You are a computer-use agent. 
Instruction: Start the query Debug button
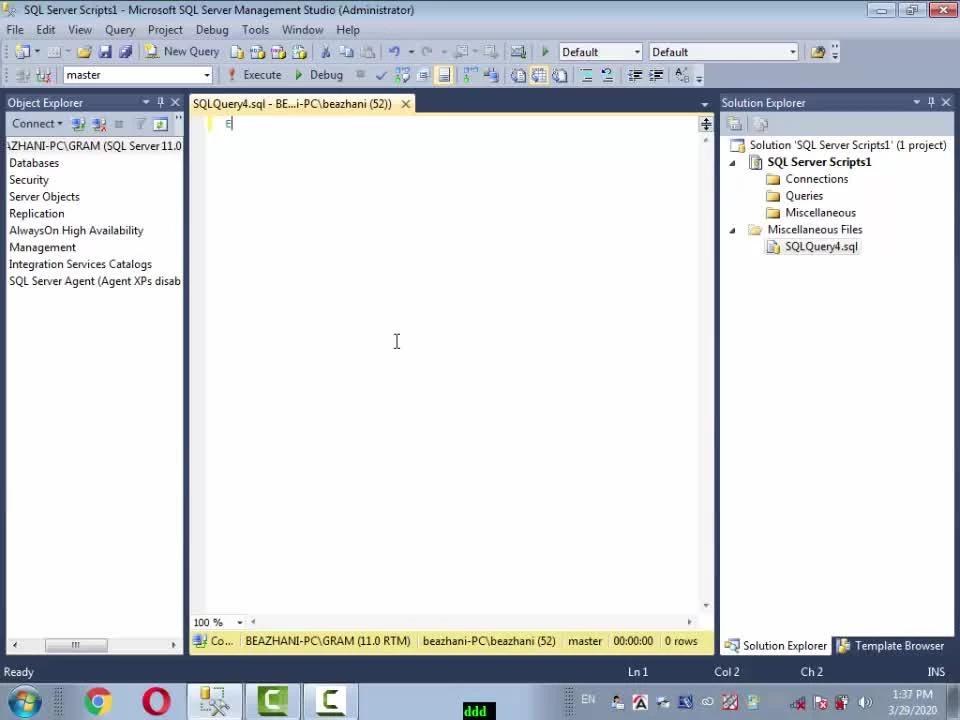318,75
